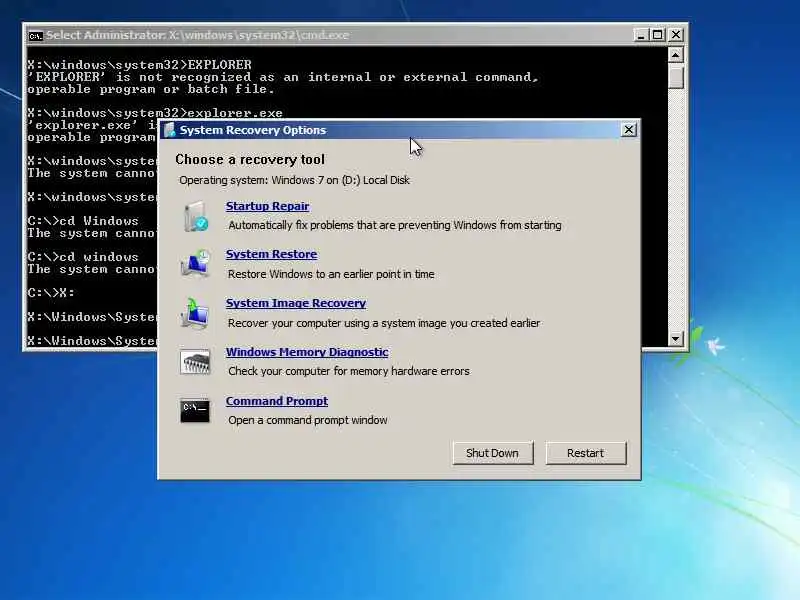Click 'Restore Windows to an earlier point in time' text
The width and height of the screenshot is (800, 600).
tap(331, 274)
